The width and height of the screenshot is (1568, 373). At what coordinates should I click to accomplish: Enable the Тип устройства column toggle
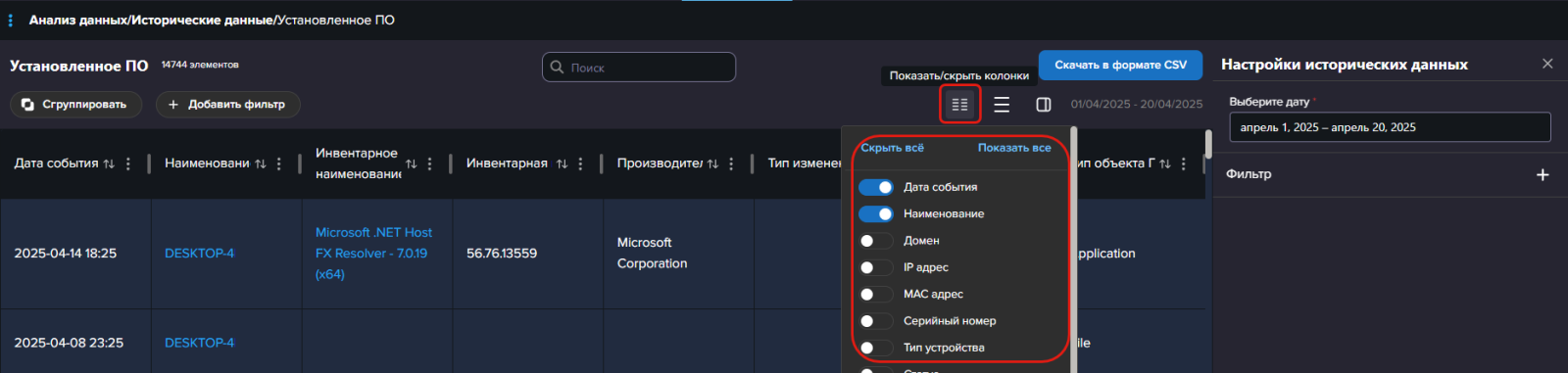coord(876,348)
